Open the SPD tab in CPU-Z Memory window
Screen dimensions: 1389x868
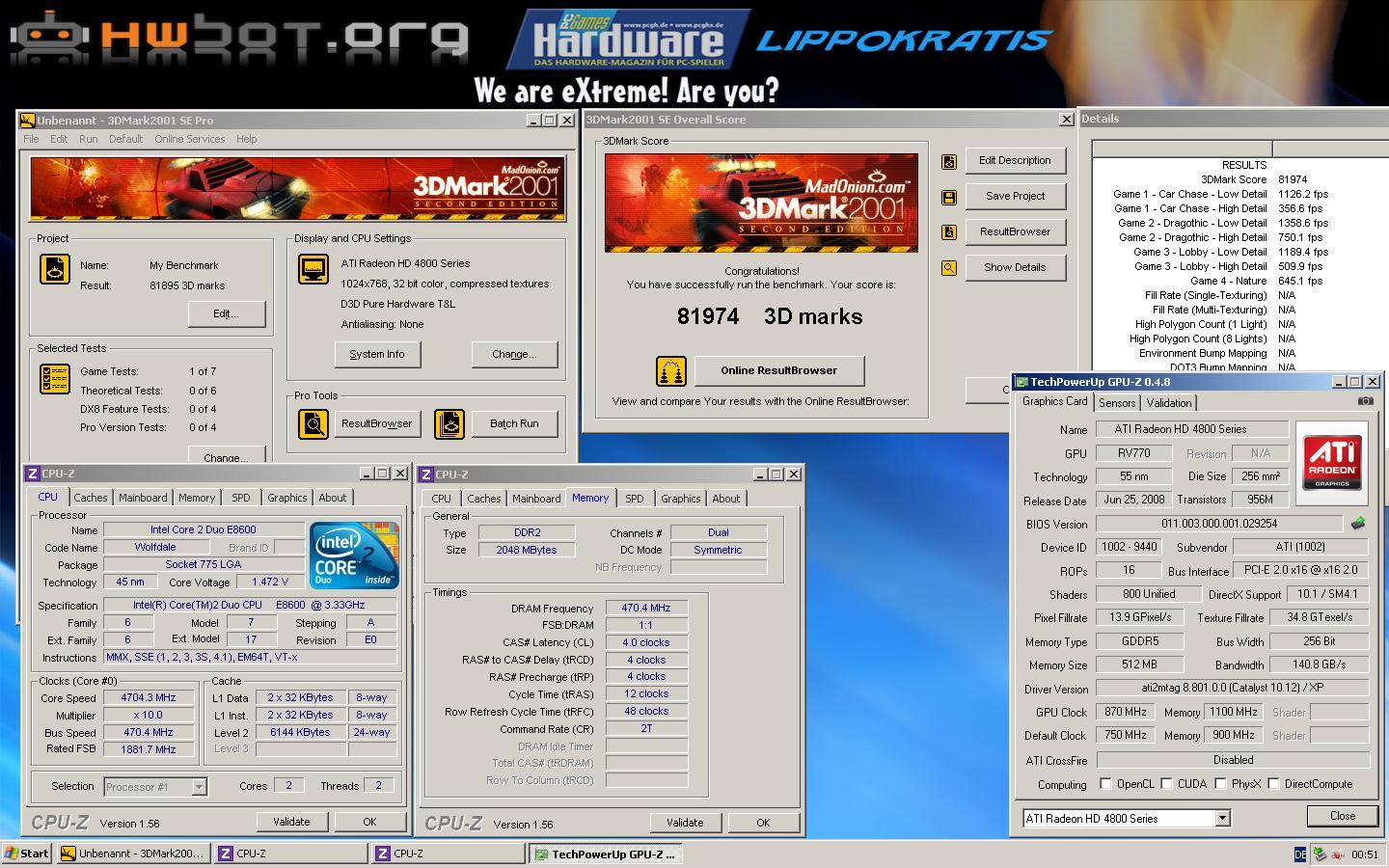click(x=634, y=499)
